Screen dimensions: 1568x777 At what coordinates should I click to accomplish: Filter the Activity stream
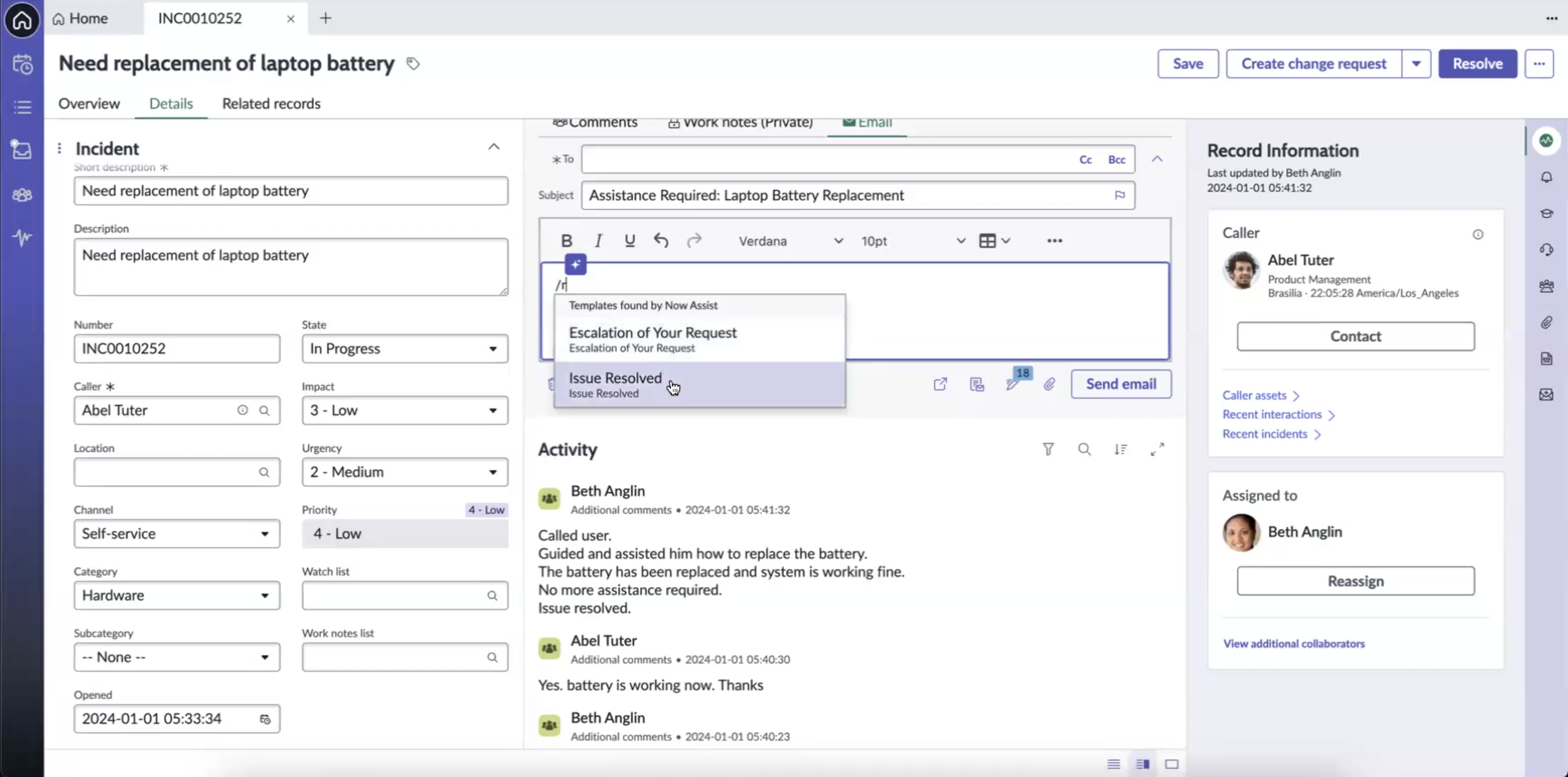coord(1048,449)
